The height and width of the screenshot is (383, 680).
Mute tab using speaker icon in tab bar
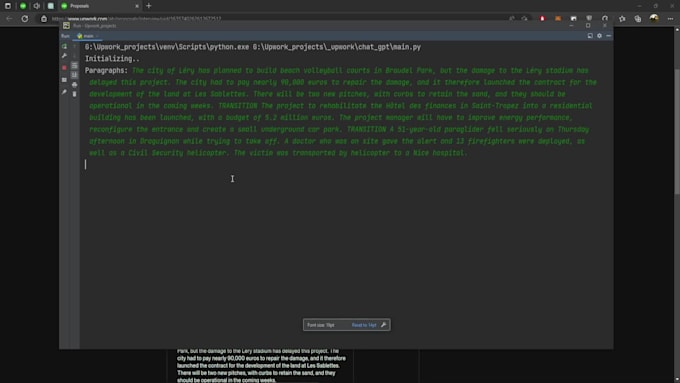coord(36,6)
